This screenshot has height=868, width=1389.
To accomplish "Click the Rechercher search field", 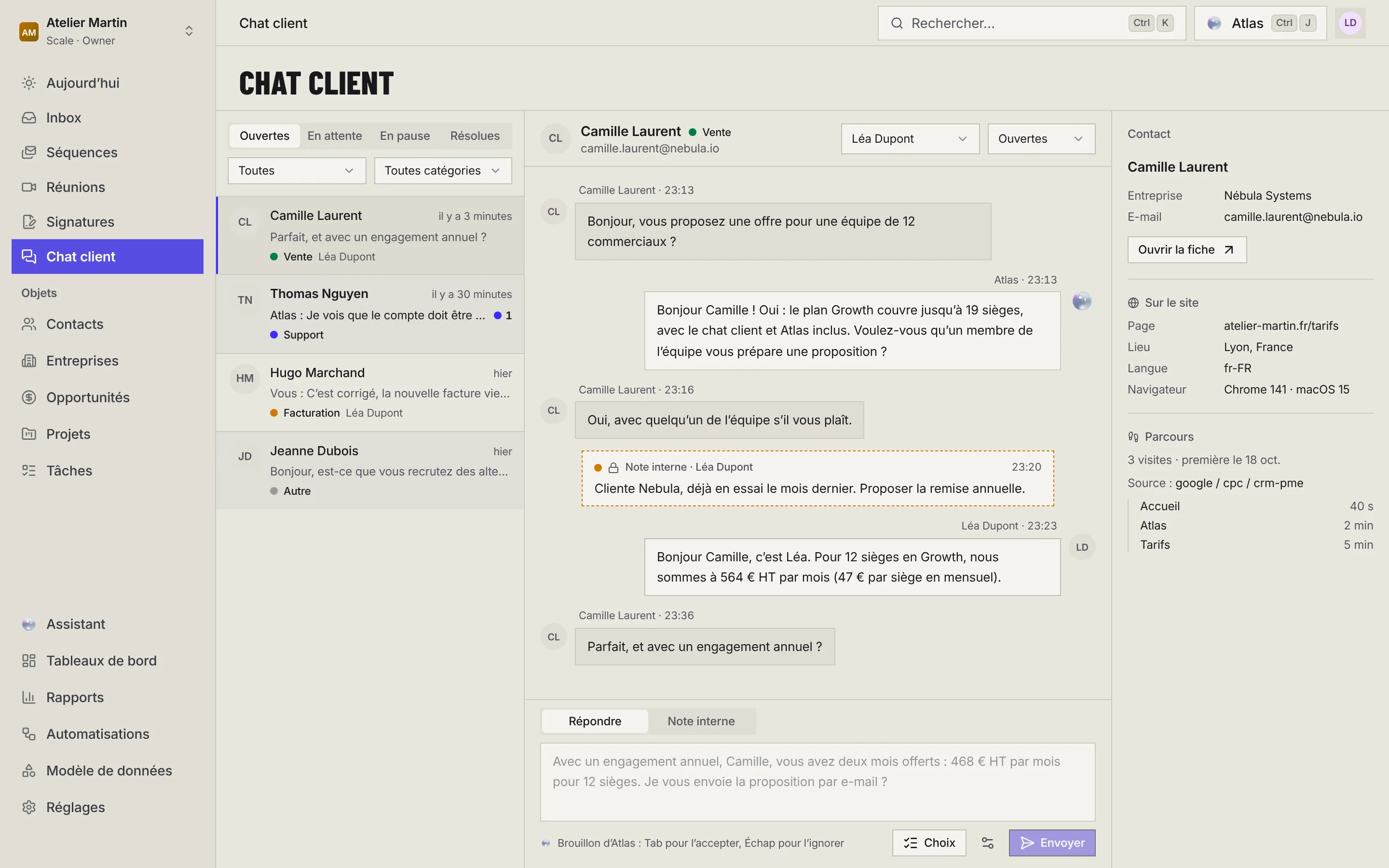I will tap(1032, 23).
